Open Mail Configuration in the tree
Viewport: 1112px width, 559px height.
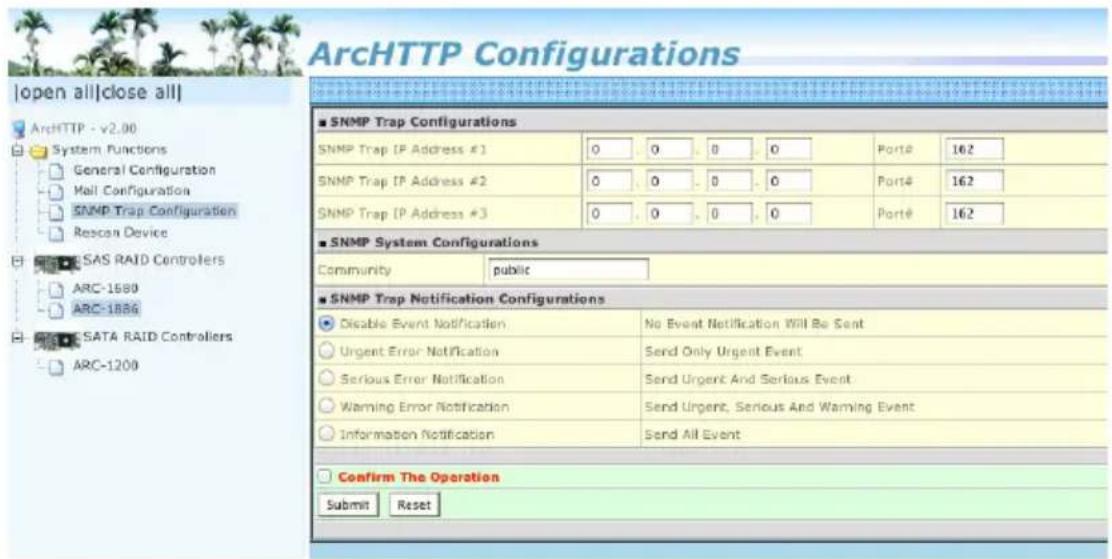click(132, 191)
